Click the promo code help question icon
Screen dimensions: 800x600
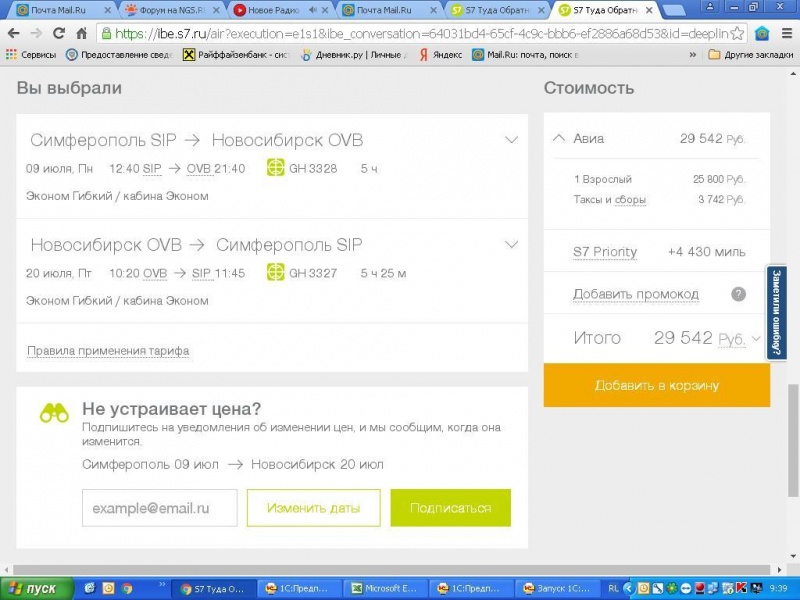pos(738,294)
